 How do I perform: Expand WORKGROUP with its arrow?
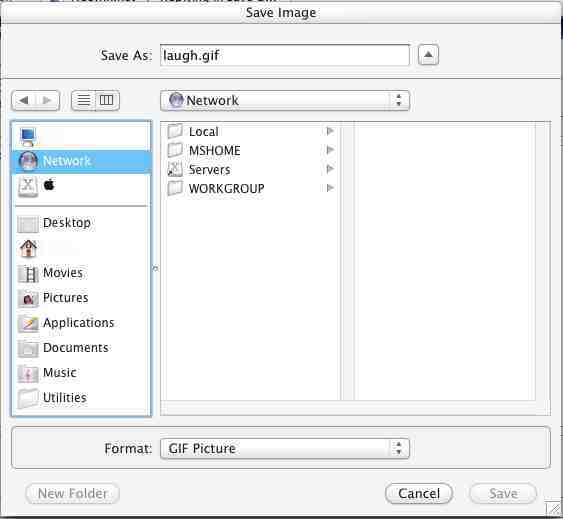click(x=330, y=188)
